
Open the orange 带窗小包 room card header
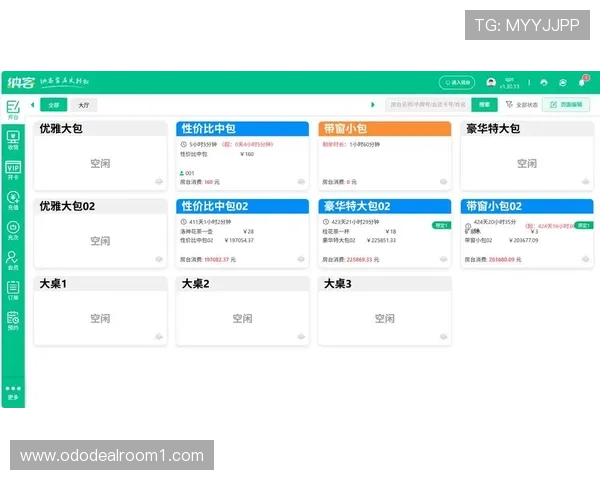coord(385,129)
